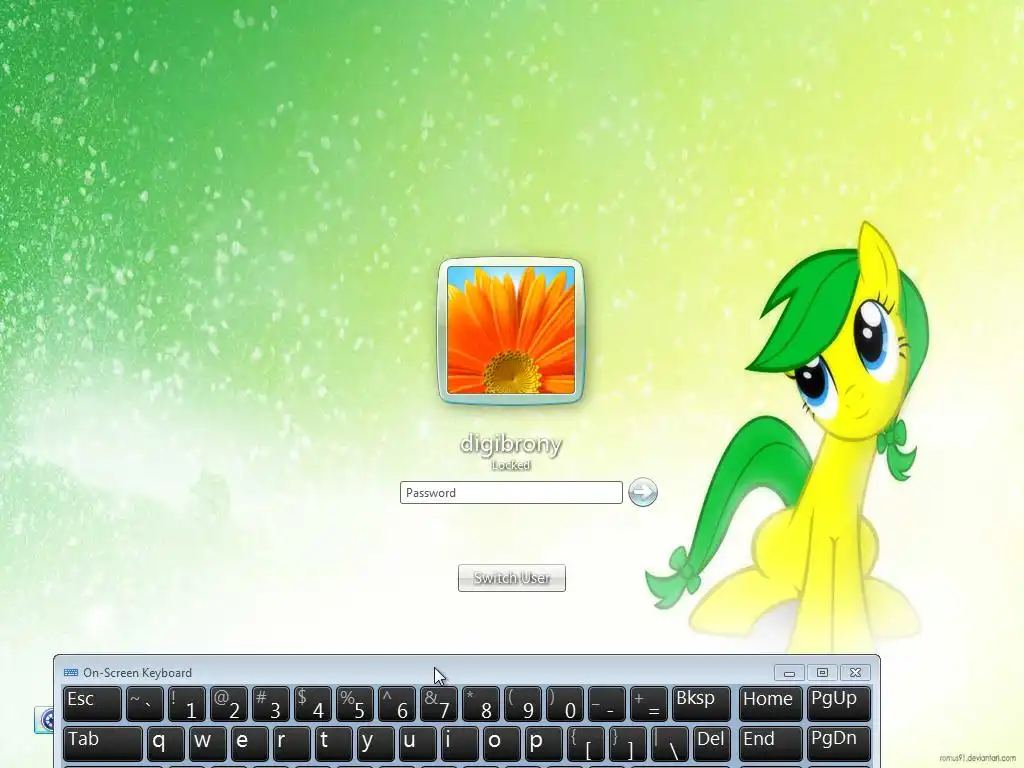Viewport: 1024px width, 768px height.
Task: Tap the backslash key
Action: tap(669, 744)
